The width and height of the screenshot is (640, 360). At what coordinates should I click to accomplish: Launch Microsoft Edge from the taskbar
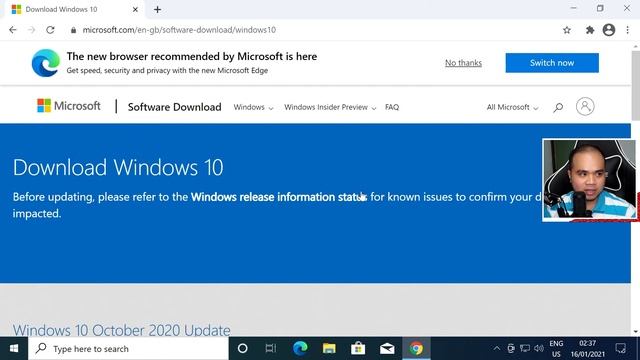pos(300,349)
